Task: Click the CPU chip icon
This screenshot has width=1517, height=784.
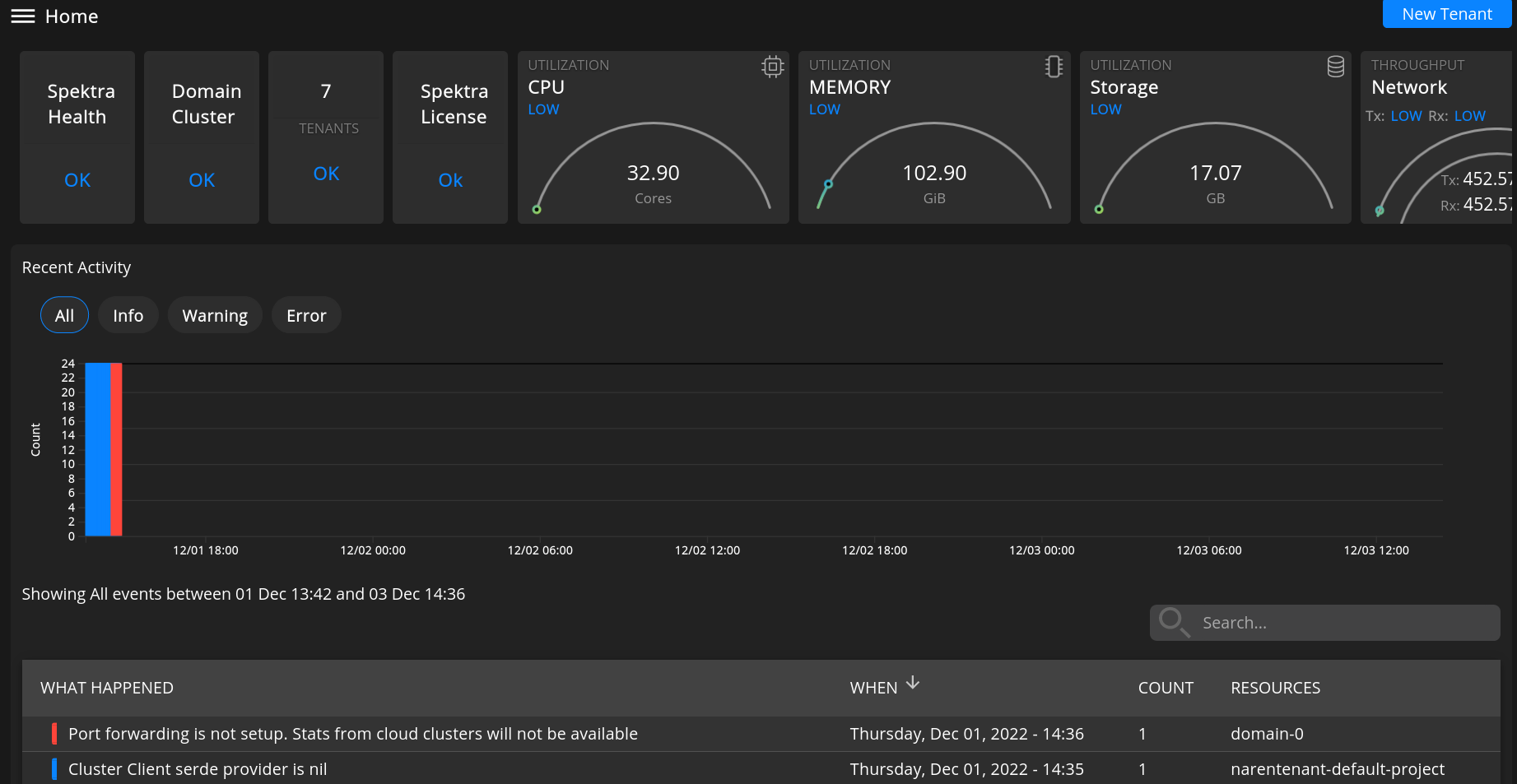Action: tap(772, 67)
